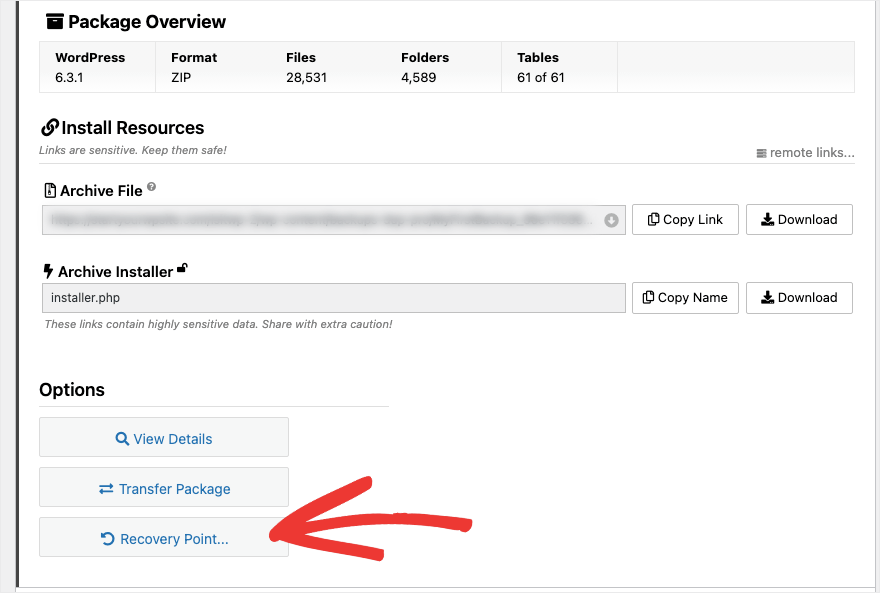Click the WordPress column header
The height and width of the screenshot is (593, 880).
tap(90, 58)
